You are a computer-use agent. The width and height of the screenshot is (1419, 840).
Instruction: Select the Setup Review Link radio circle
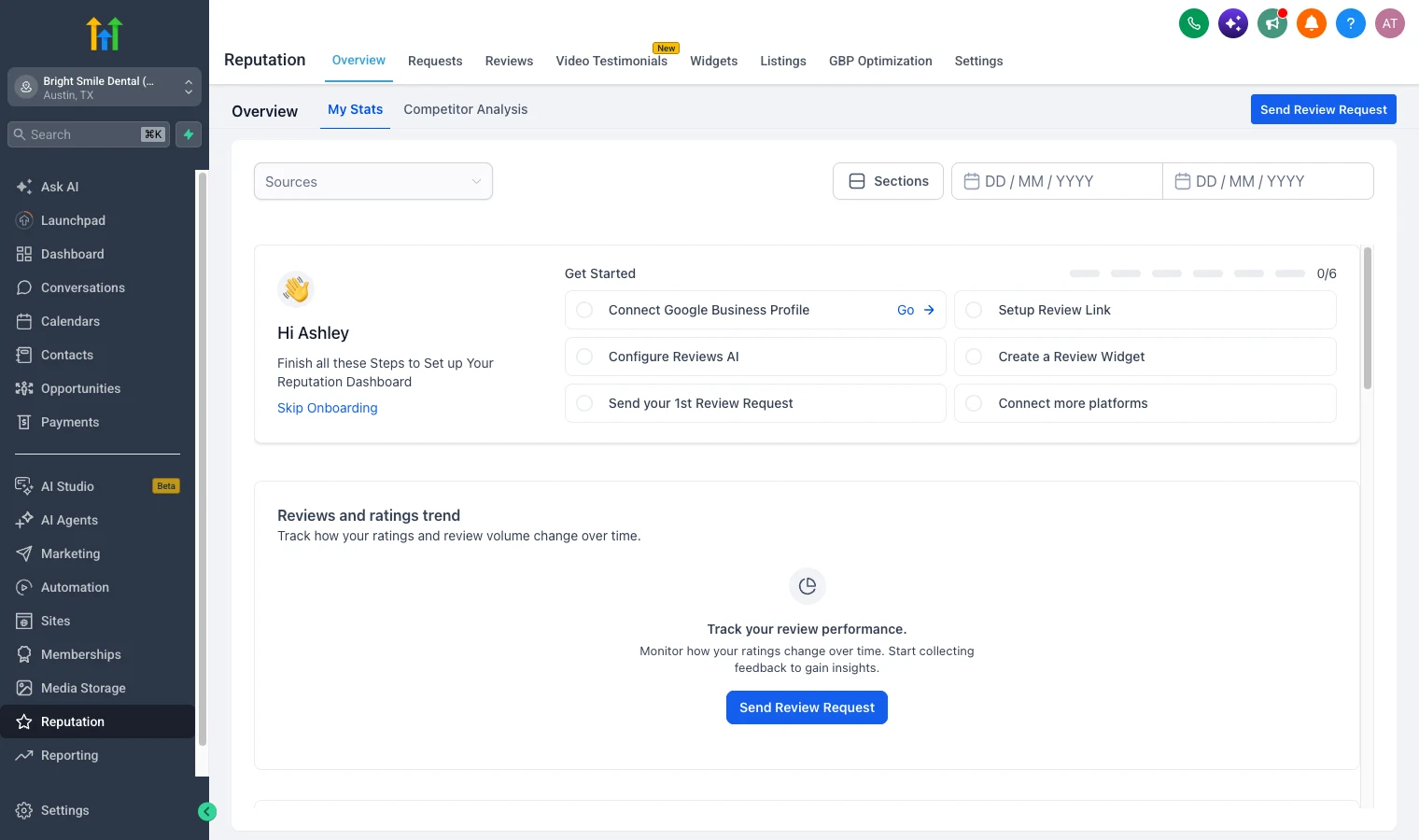coord(974,310)
